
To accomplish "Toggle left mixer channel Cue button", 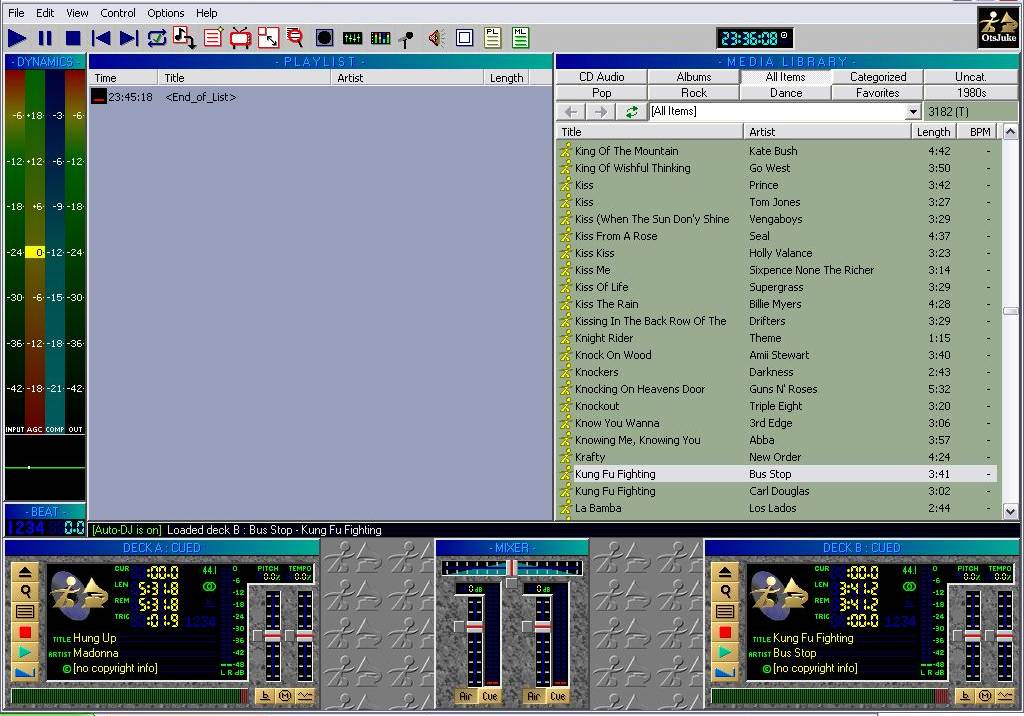I will [490, 696].
